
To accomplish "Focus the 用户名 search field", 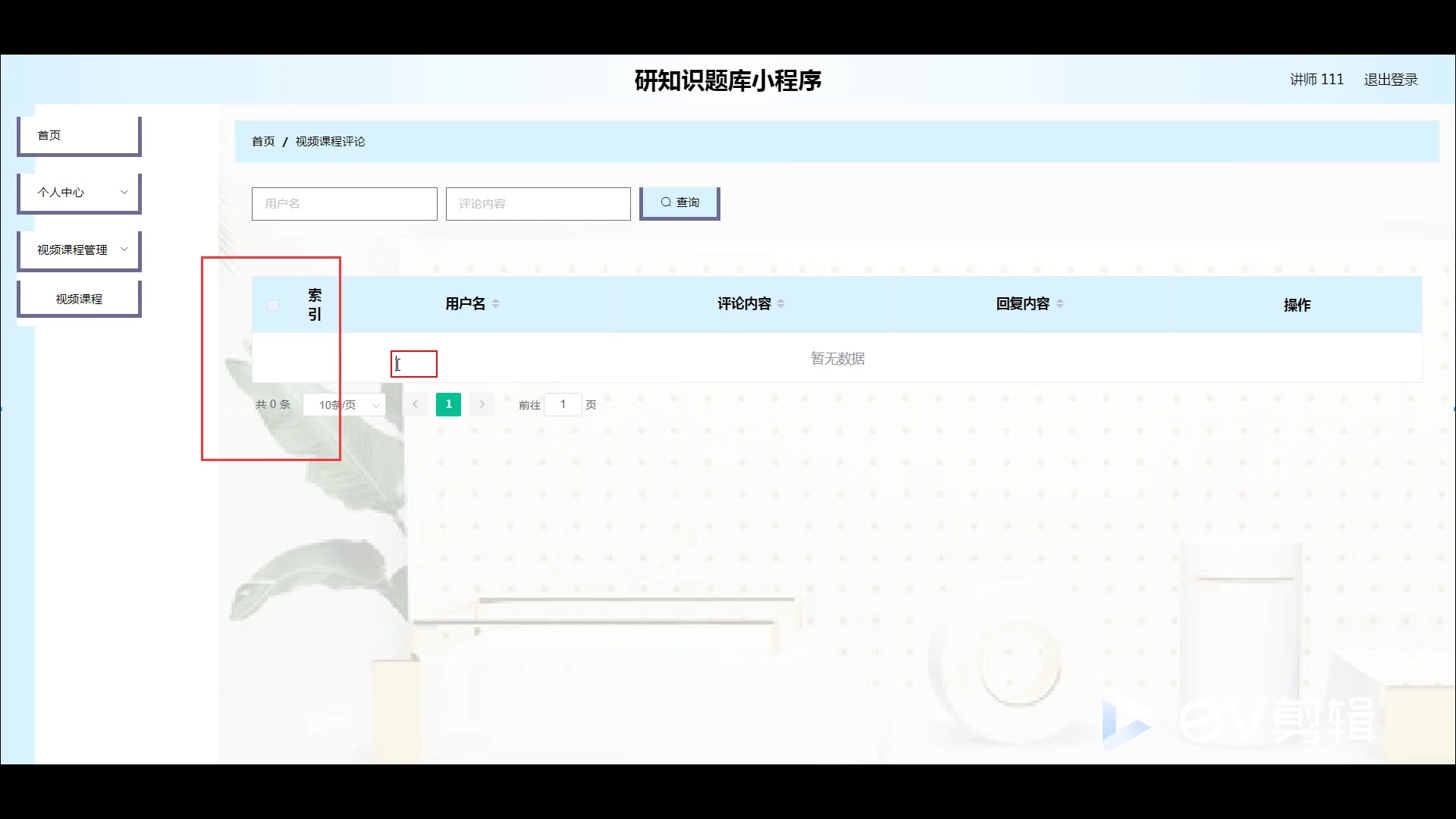I will 344,203.
